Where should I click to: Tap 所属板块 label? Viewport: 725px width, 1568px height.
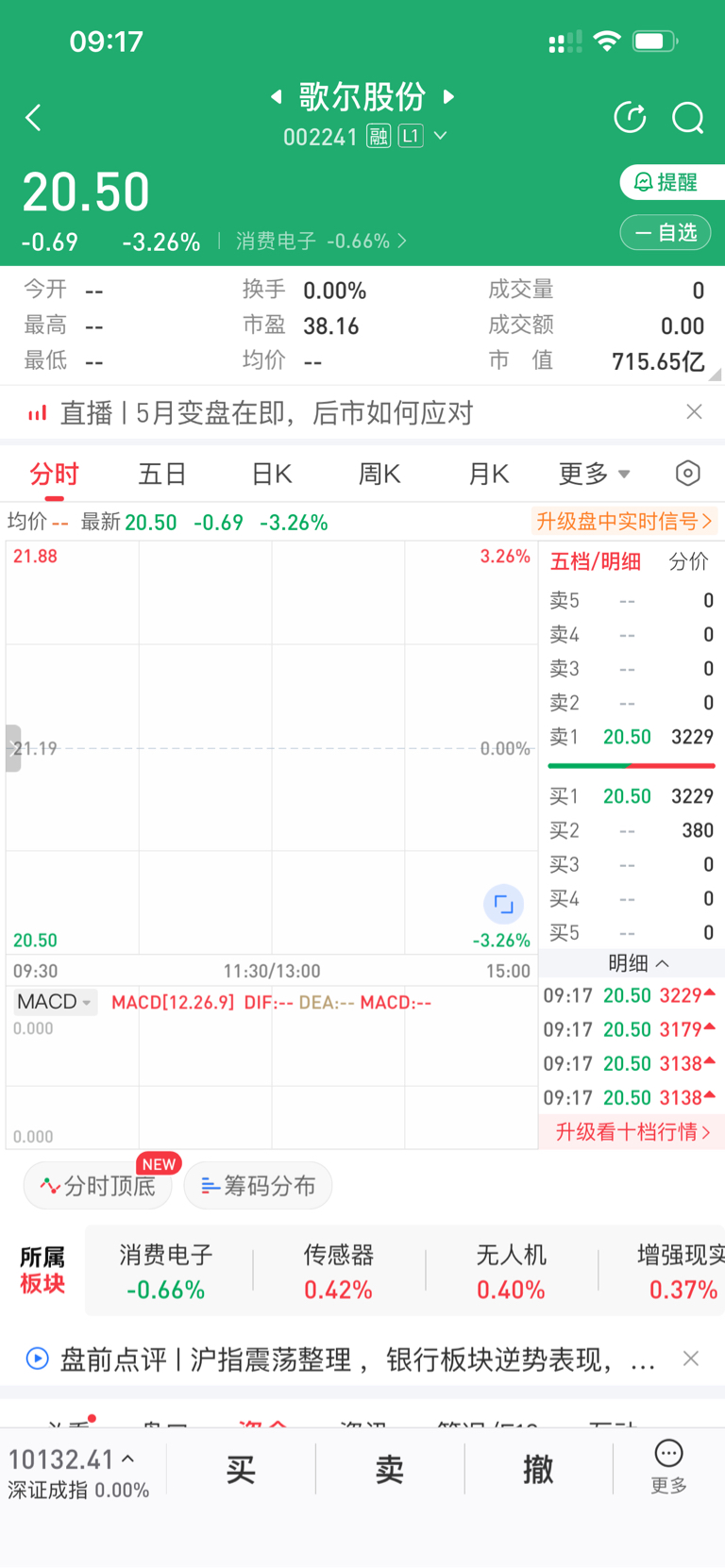42,1271
